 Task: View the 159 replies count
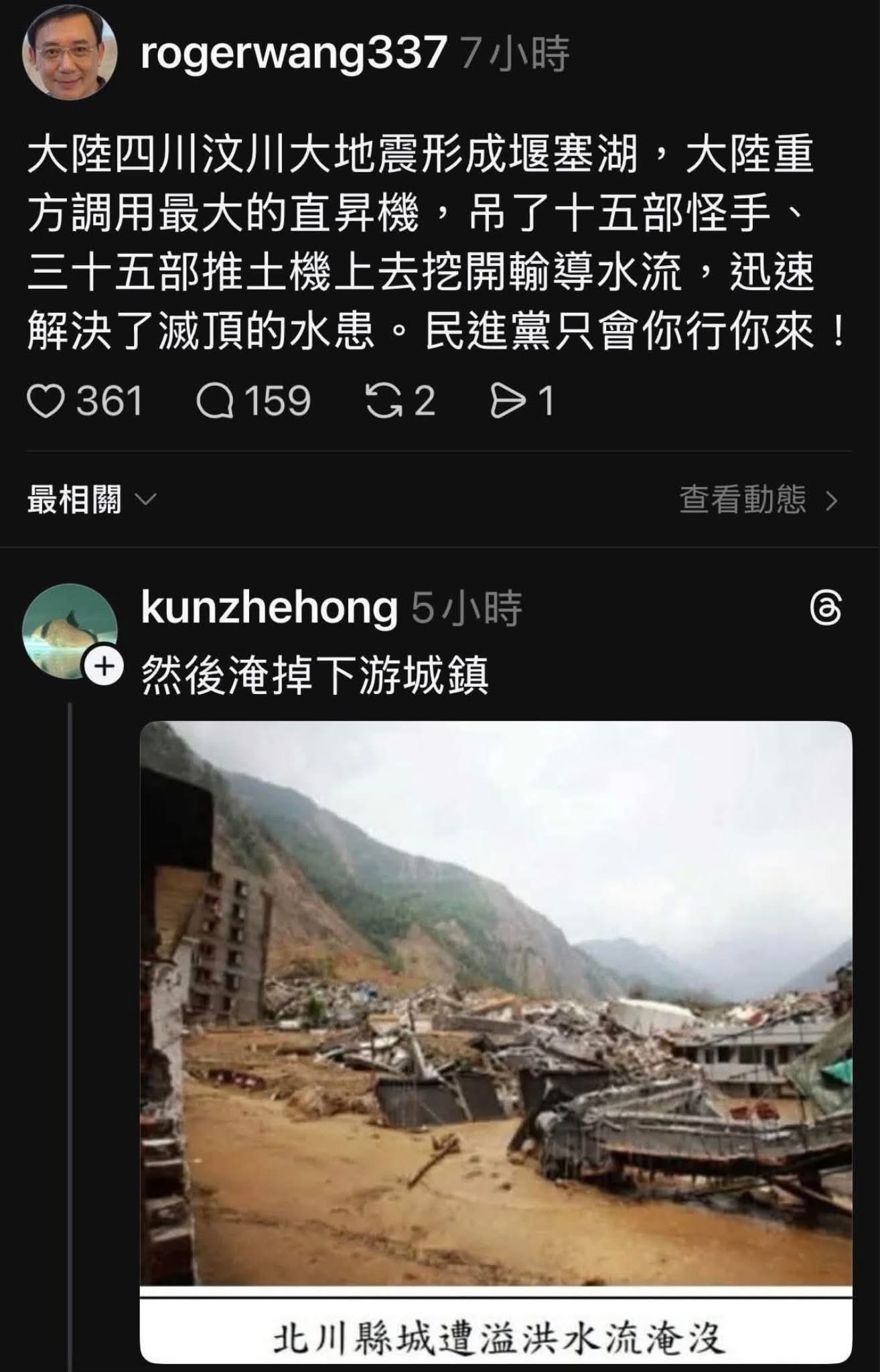277,402
